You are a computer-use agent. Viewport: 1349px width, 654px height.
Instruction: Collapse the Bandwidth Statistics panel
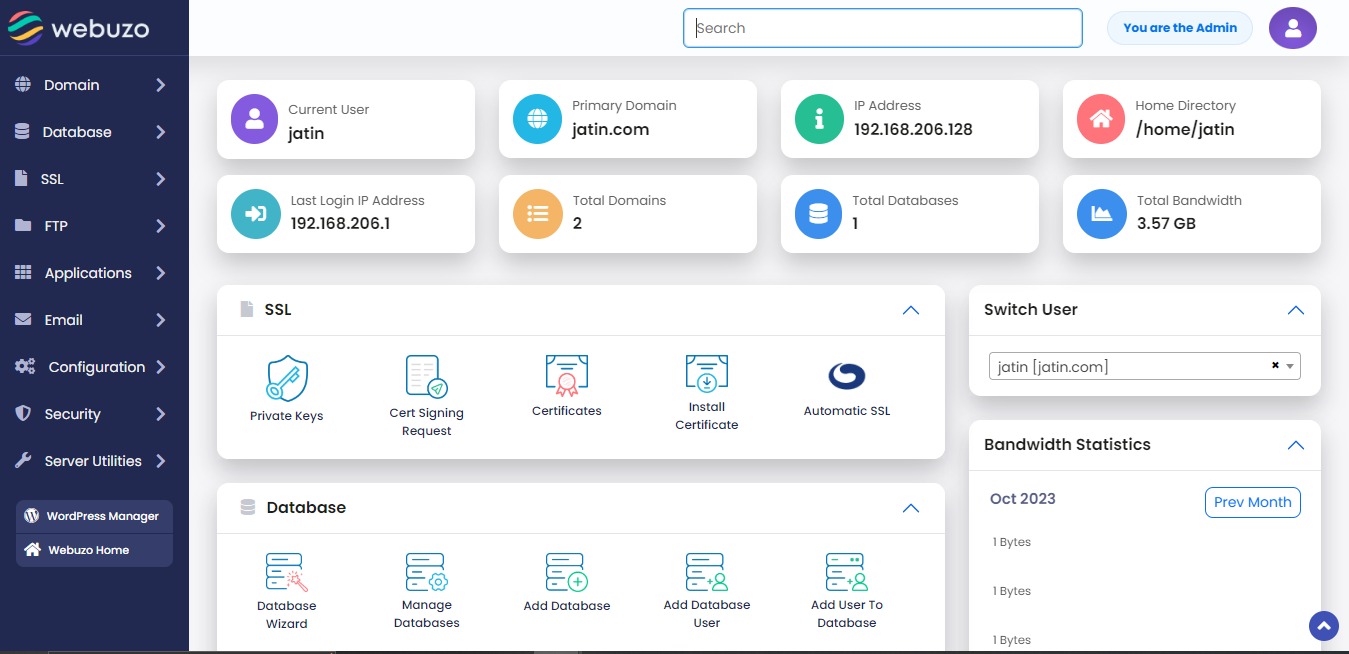[1295, 445]
